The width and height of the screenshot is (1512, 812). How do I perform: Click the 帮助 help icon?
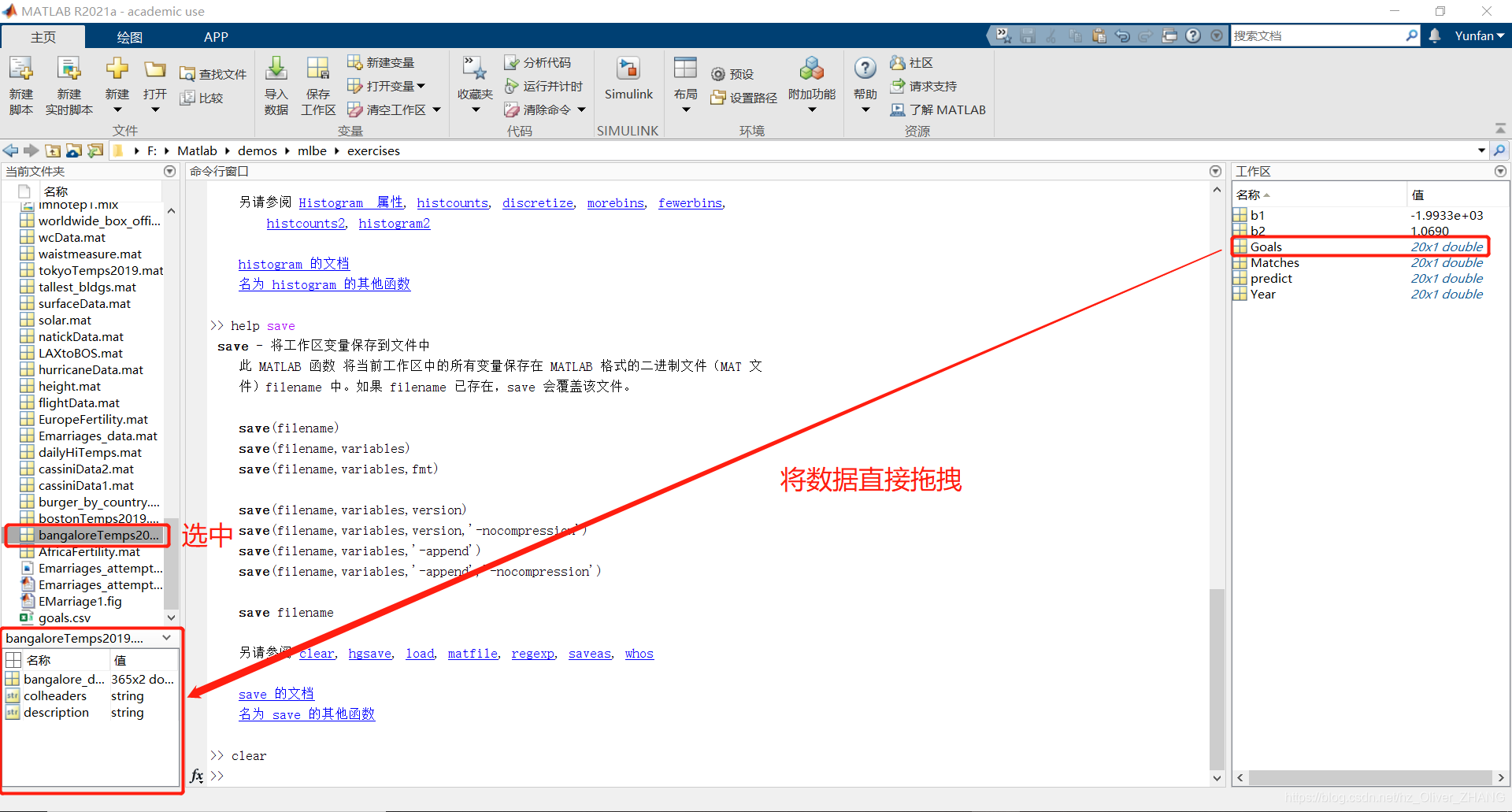865,69
